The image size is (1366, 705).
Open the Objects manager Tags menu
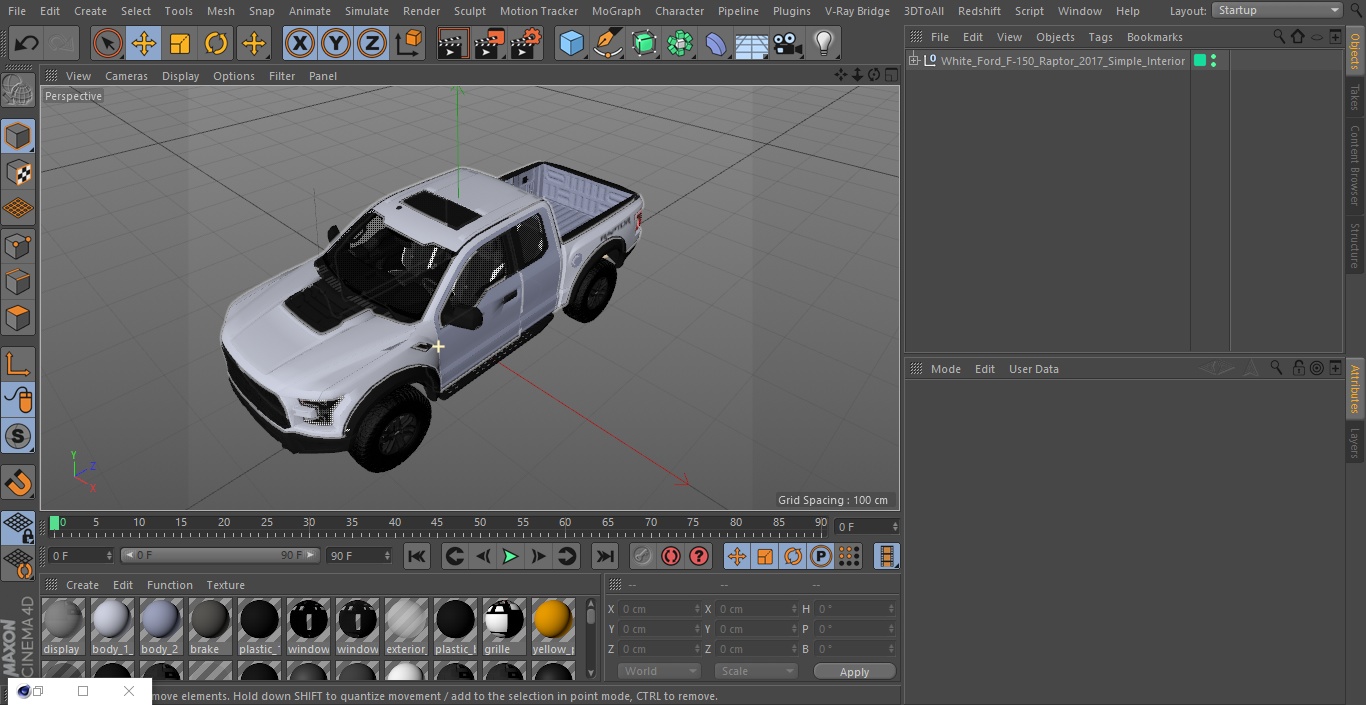[1100, 37]
